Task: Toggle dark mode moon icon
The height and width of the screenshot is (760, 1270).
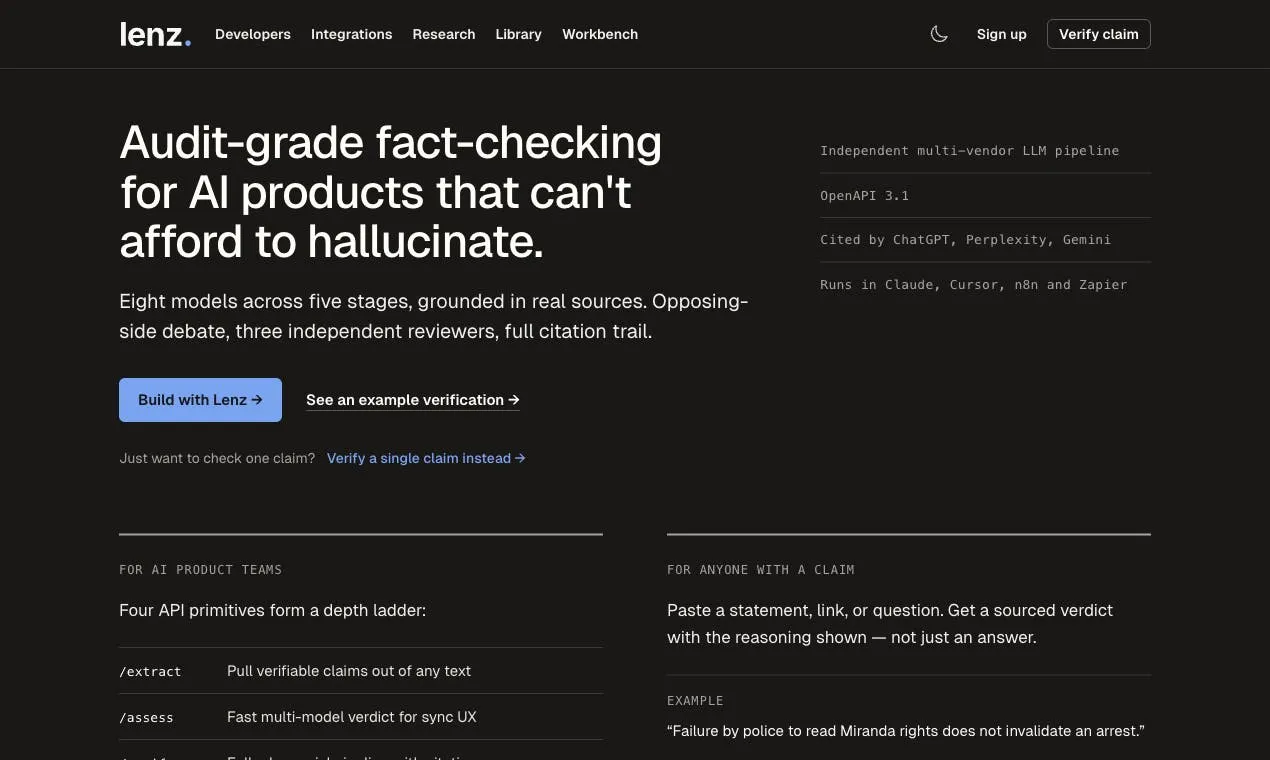Action: (x=939, y=34)
